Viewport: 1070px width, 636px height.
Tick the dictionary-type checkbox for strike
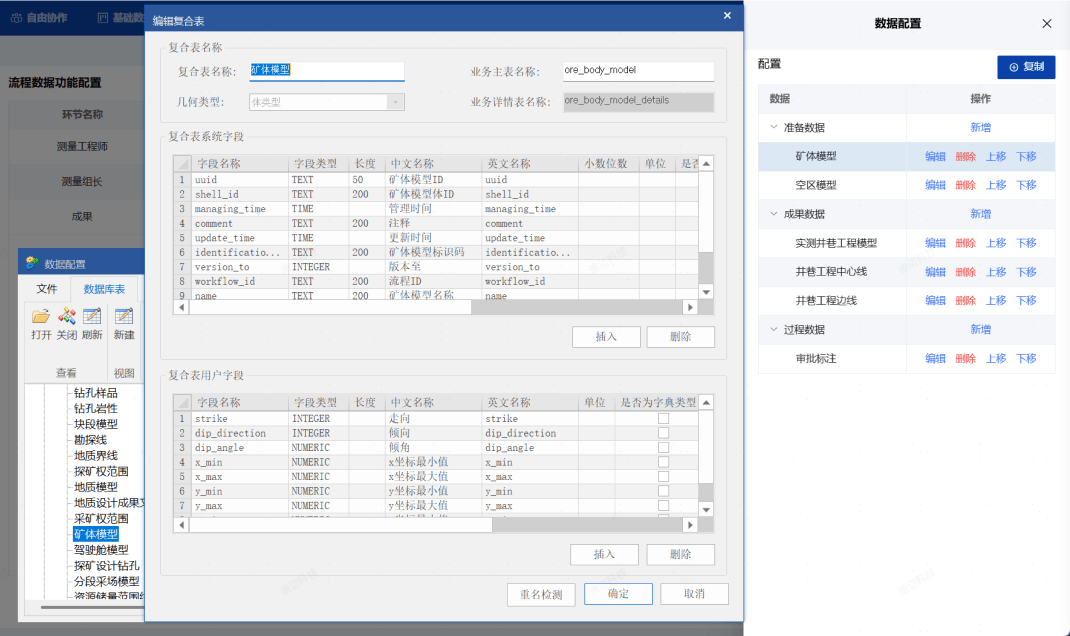point(663,418)
